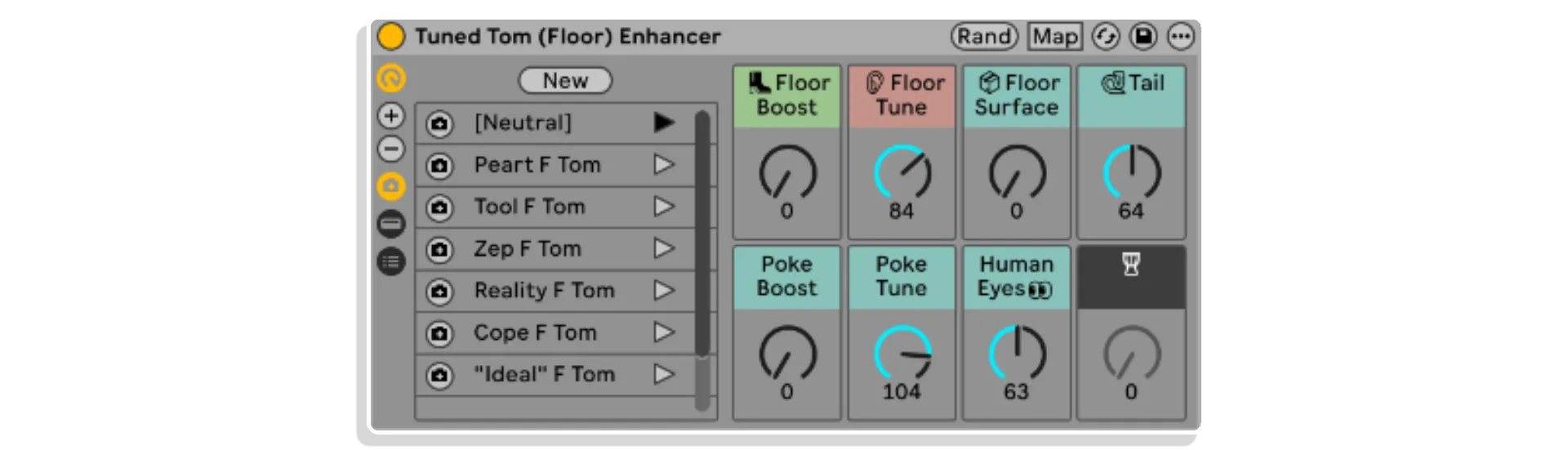Select the "Peart F Tom" variation name
This screenshot has width=1568, height=450.
pyautogui.click(x=537, y=165)
